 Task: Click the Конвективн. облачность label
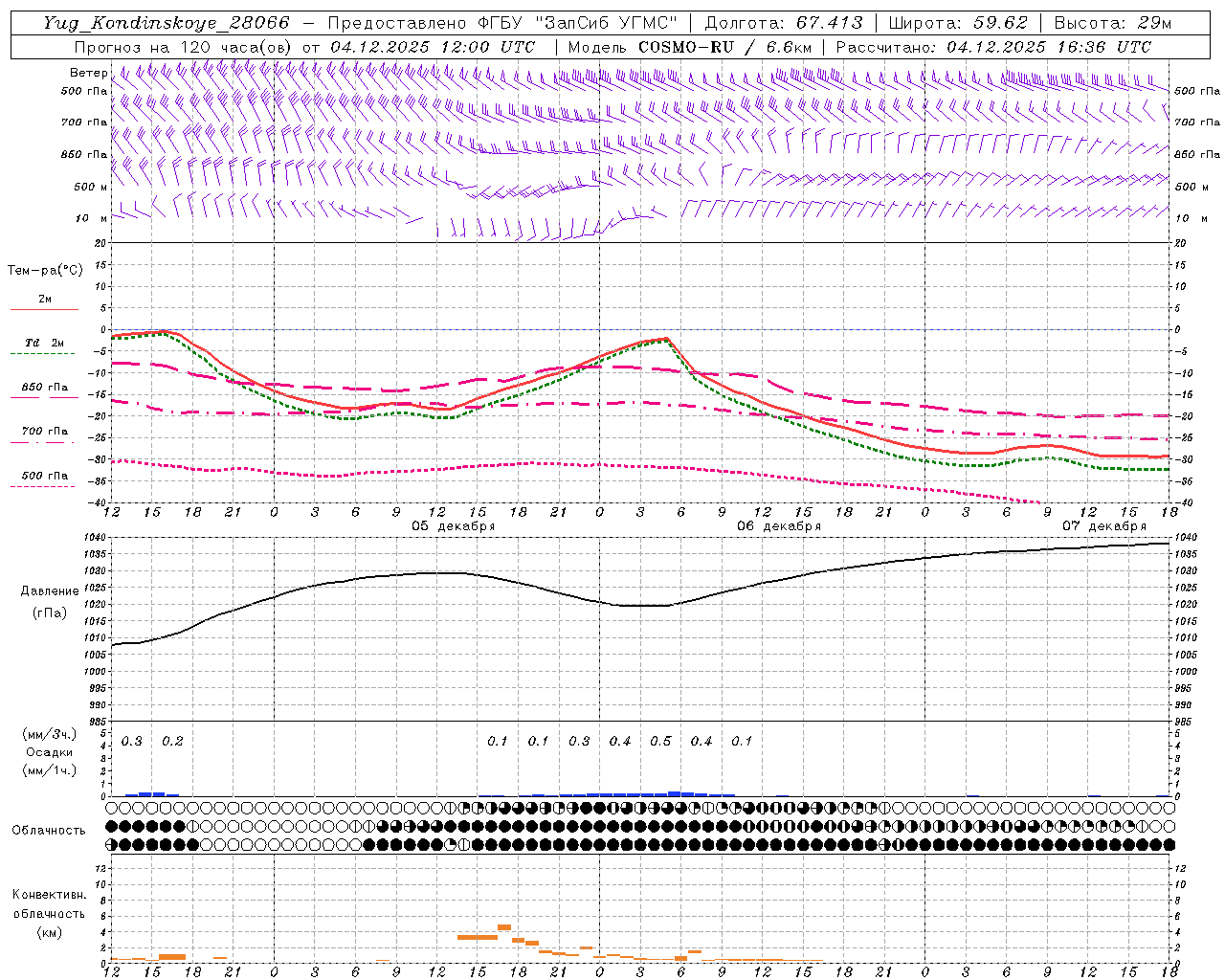49,904
